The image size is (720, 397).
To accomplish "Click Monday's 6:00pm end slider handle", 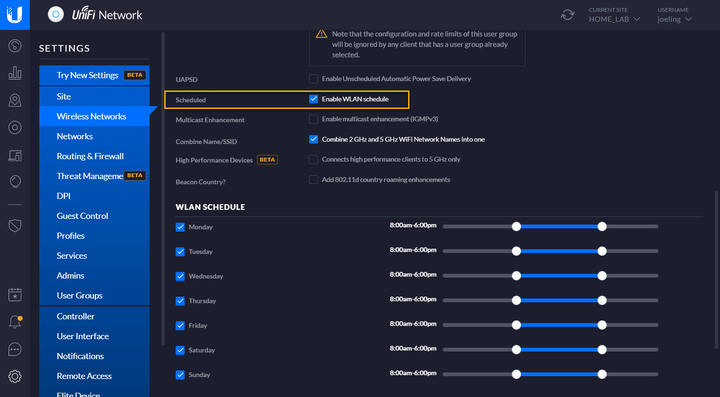I will (602, 226).
